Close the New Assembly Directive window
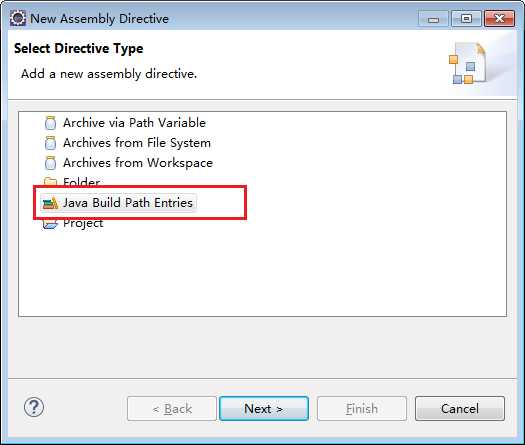The image size is (525, 445). point(499,18)
